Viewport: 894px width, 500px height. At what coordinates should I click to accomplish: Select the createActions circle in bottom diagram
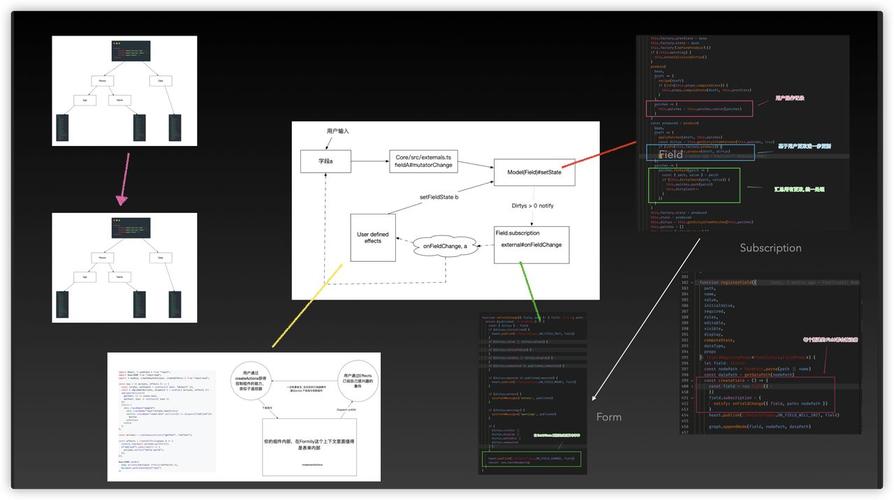click(x=250, y=380)
